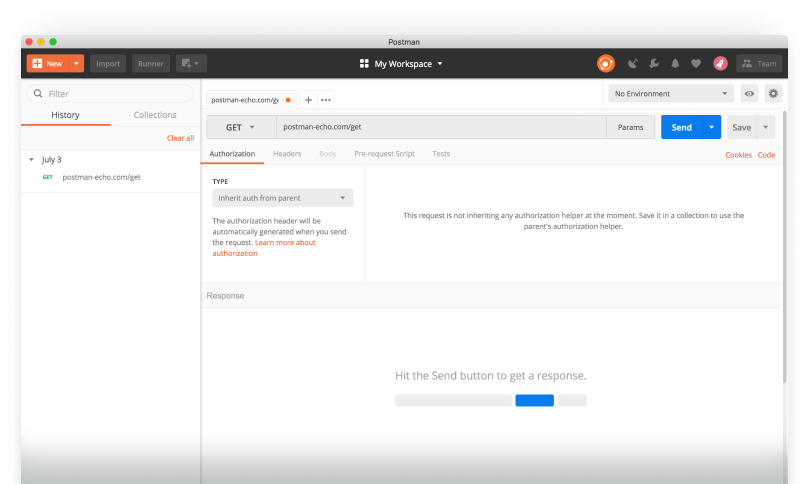Open manage environments gear icon
This screenshot has width=810, height=484.
click(x=773, y=93)
